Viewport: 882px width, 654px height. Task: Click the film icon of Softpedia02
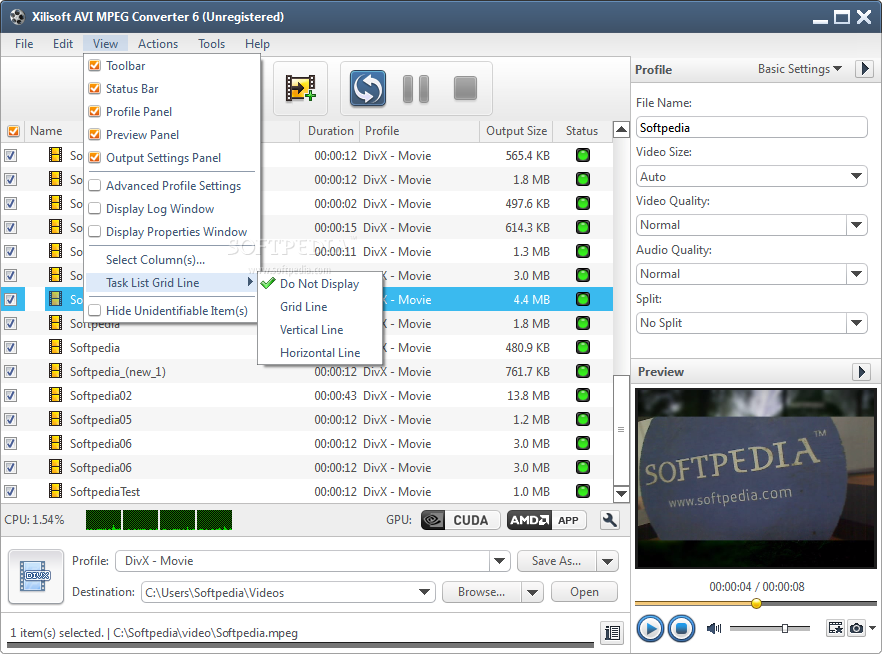pos(55,395)
